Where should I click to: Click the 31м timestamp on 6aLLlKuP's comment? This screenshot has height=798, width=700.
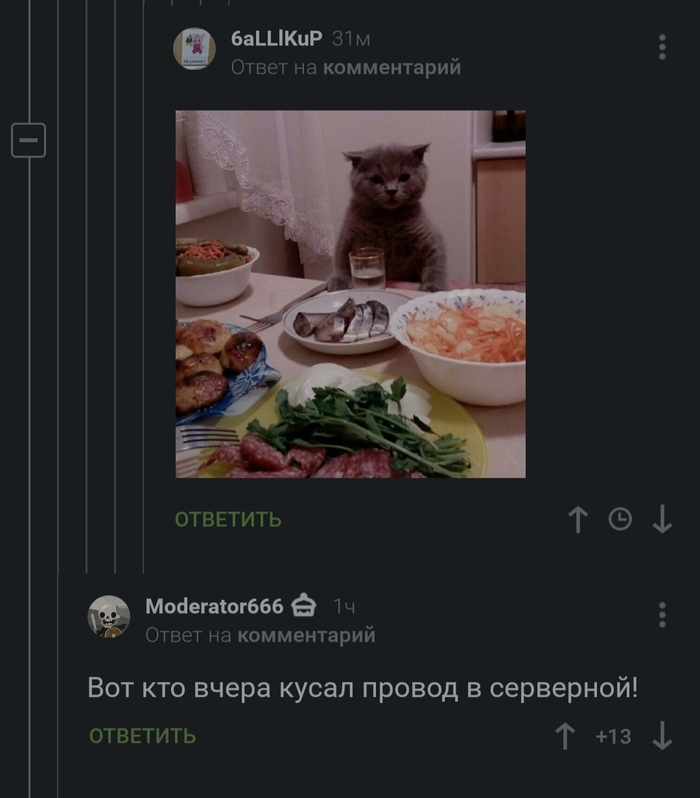[351, 39]
